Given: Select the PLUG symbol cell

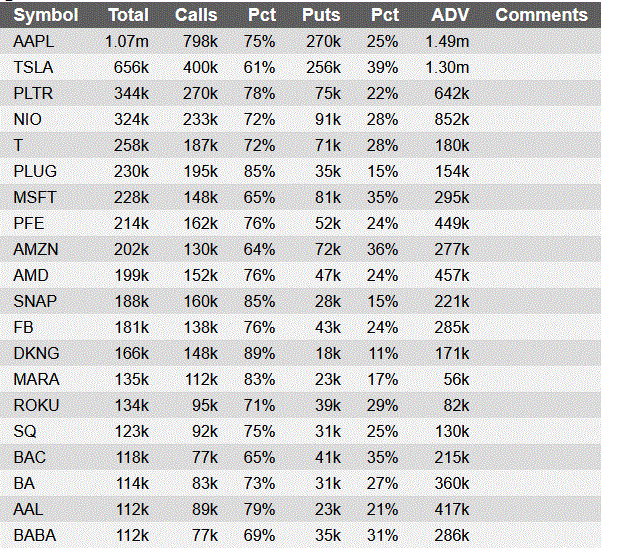Looking at the screenshot, I should pos(35,171).
